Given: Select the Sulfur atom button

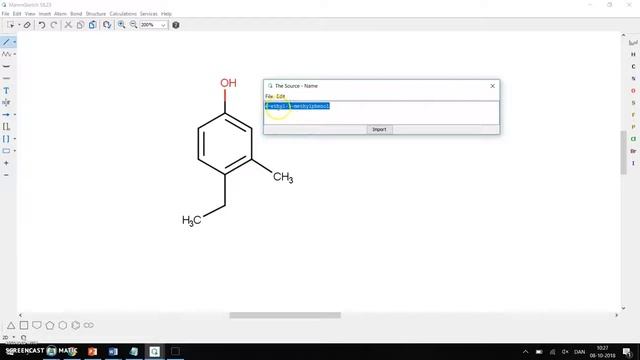Looking at the screenshot, I should [x=633, y=103].
